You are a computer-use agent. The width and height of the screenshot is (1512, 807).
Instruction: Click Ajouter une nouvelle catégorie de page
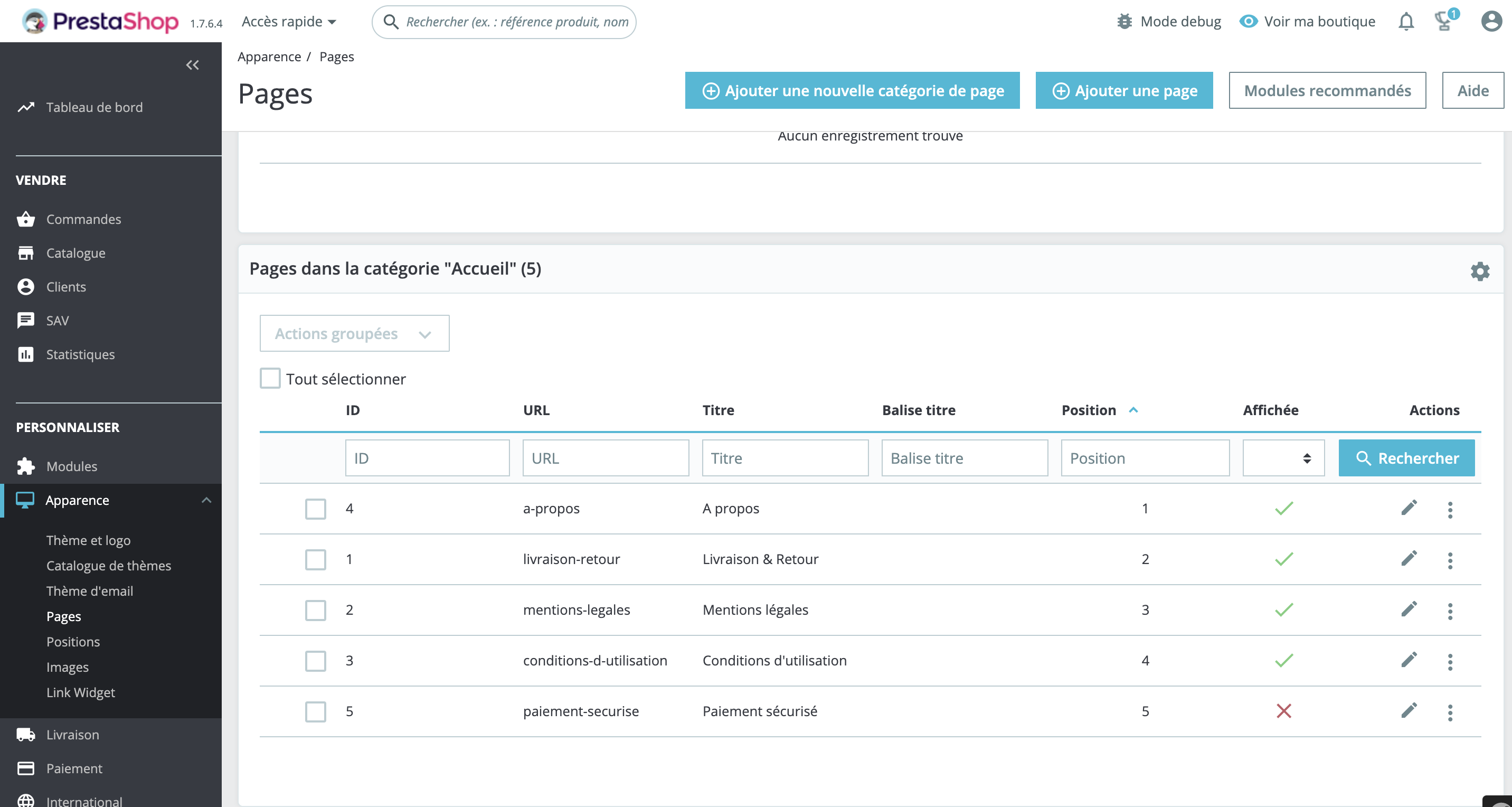[x=852, y=90]
